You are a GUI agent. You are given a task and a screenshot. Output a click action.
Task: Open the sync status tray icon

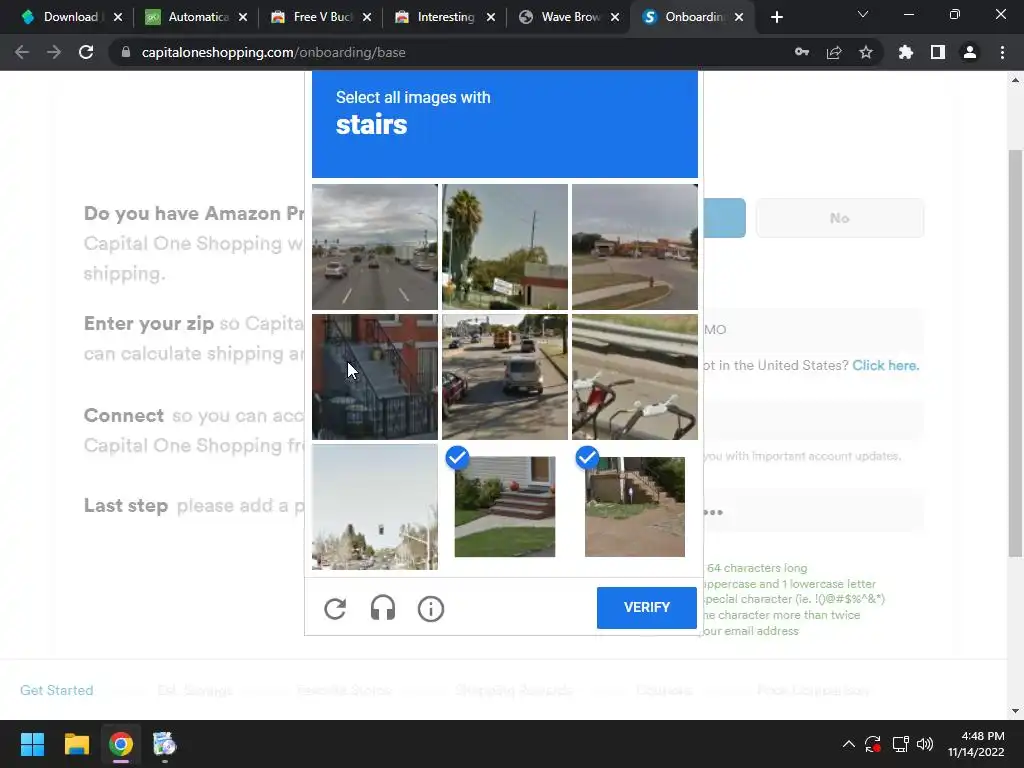[873, 744]
